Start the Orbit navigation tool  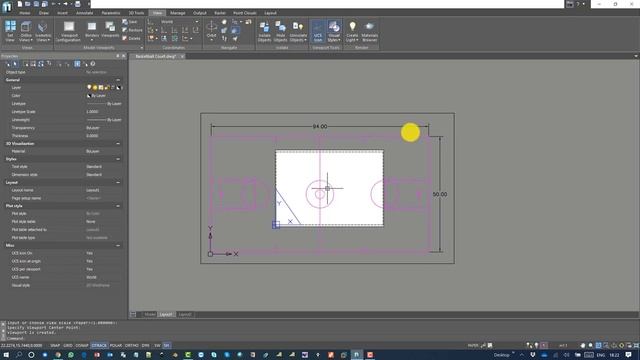[211, 30]
